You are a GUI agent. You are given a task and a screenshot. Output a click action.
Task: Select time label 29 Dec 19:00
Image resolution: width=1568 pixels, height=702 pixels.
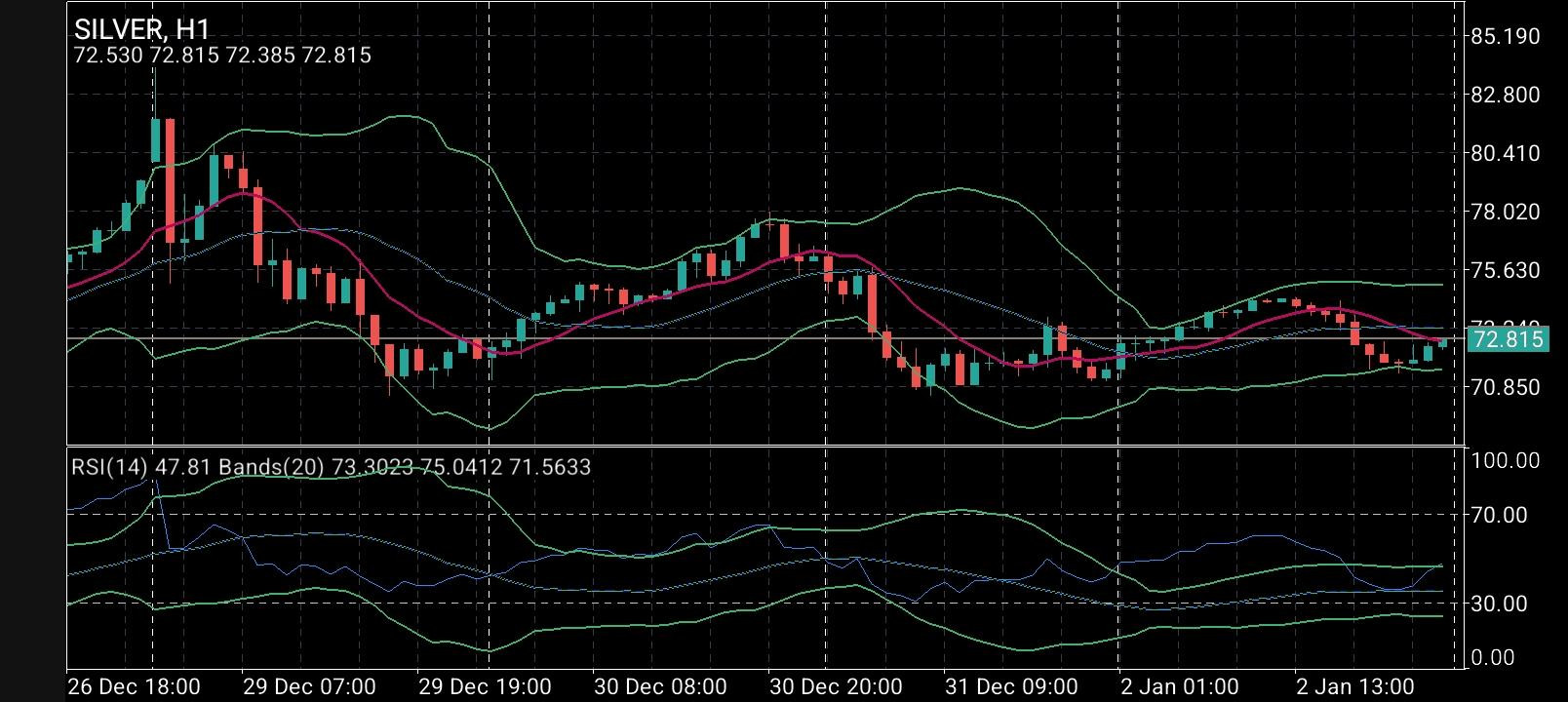485,686
